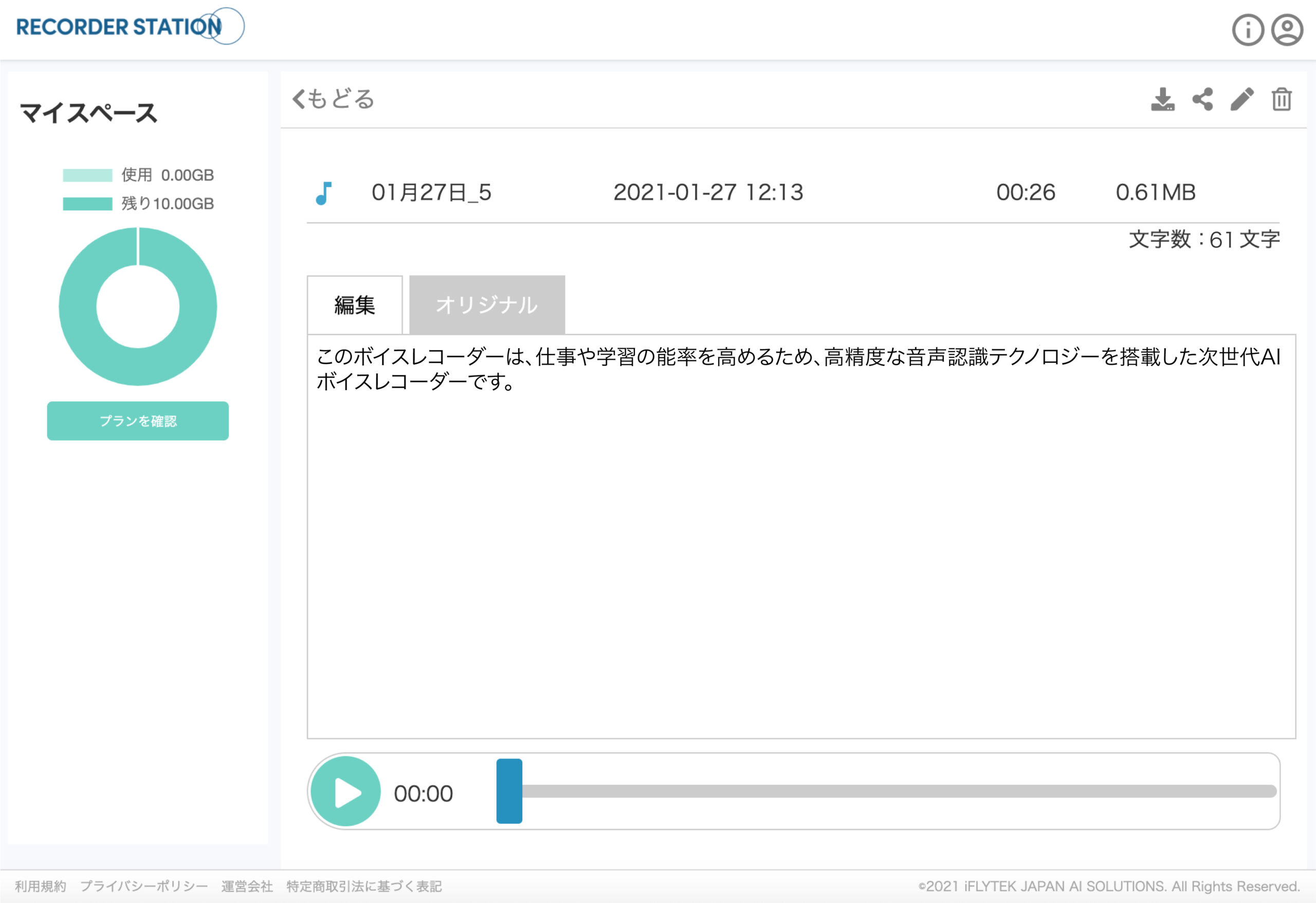Click the blue music note icon
This screenshot has width=1316, height=903.
[x=323, y=193]
